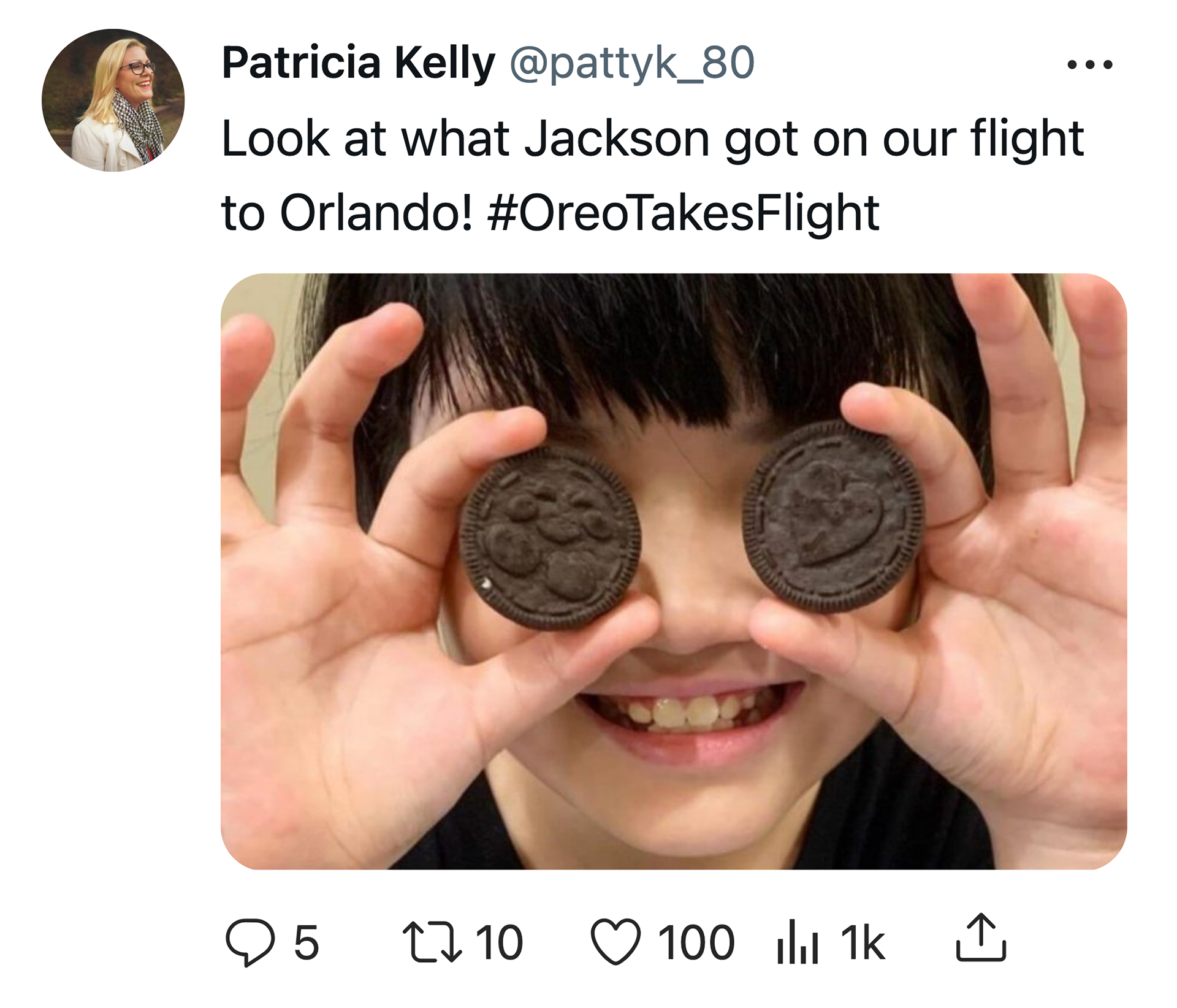
Task: Click the reply speech bubble icon
Action: click(x=250, y=942)
